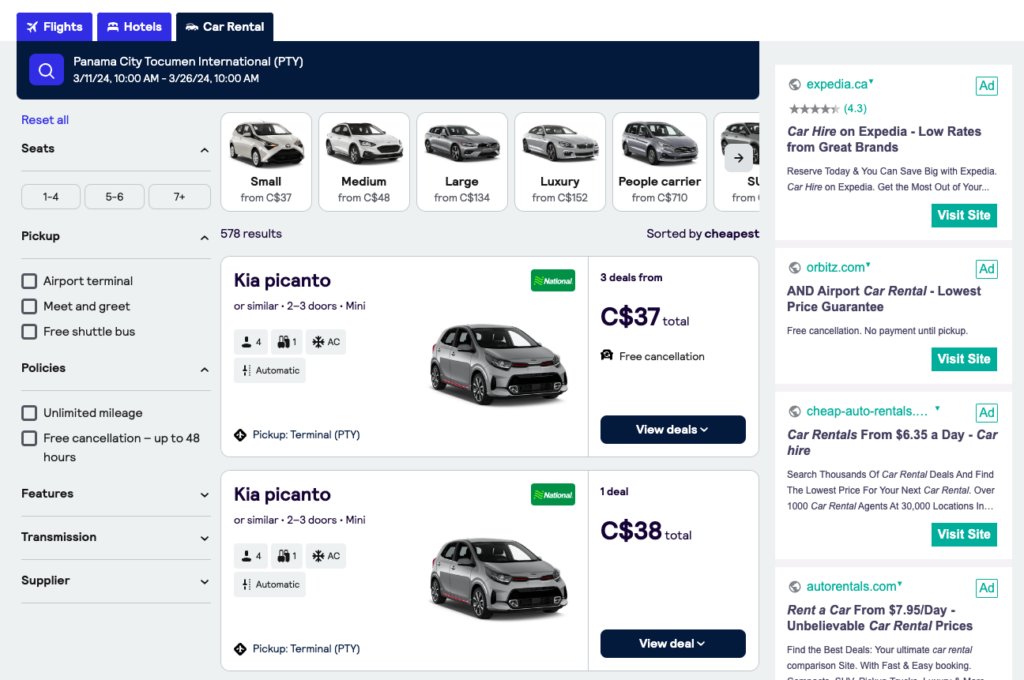Image resolution: width=1024 pixels, height=680 pixels.
Task: Click the Ad badge on expedia.ca listing
Action: click(x=986, y=86)
